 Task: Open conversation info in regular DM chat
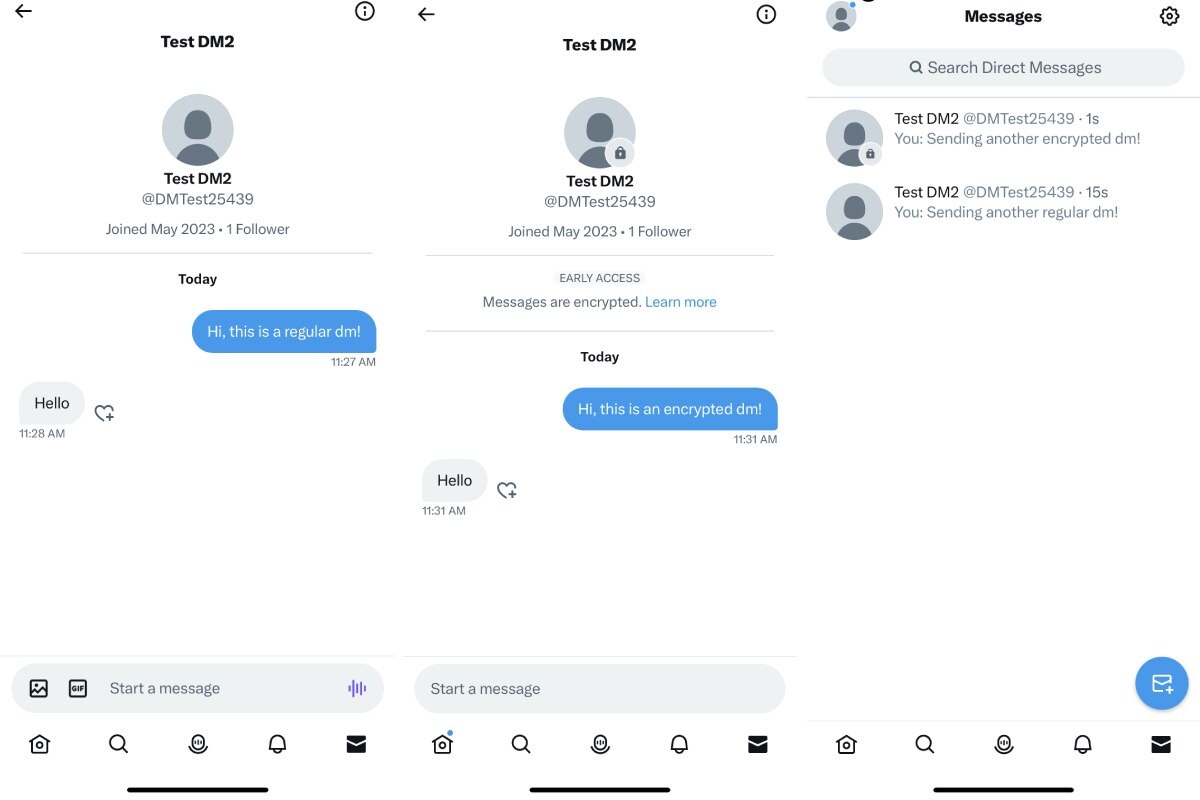pos(365,12)
